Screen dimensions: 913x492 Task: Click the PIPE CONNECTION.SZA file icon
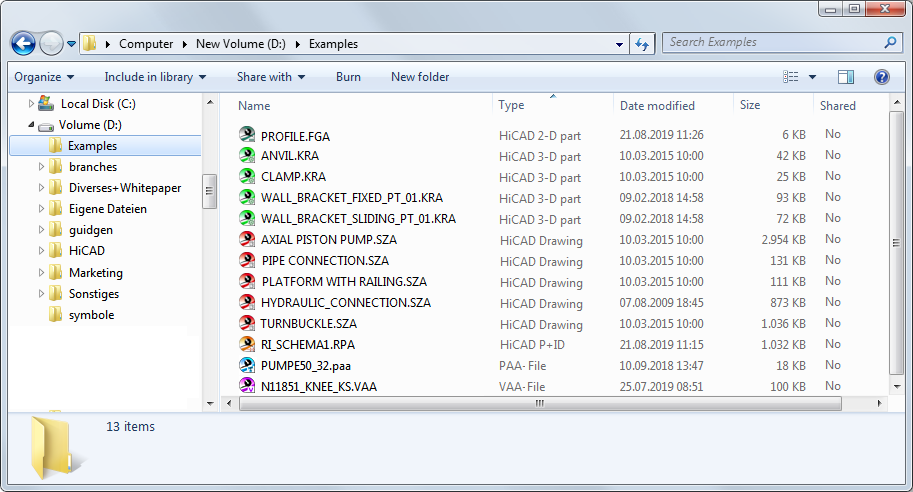pyautogui.click(x=247, y=260)
